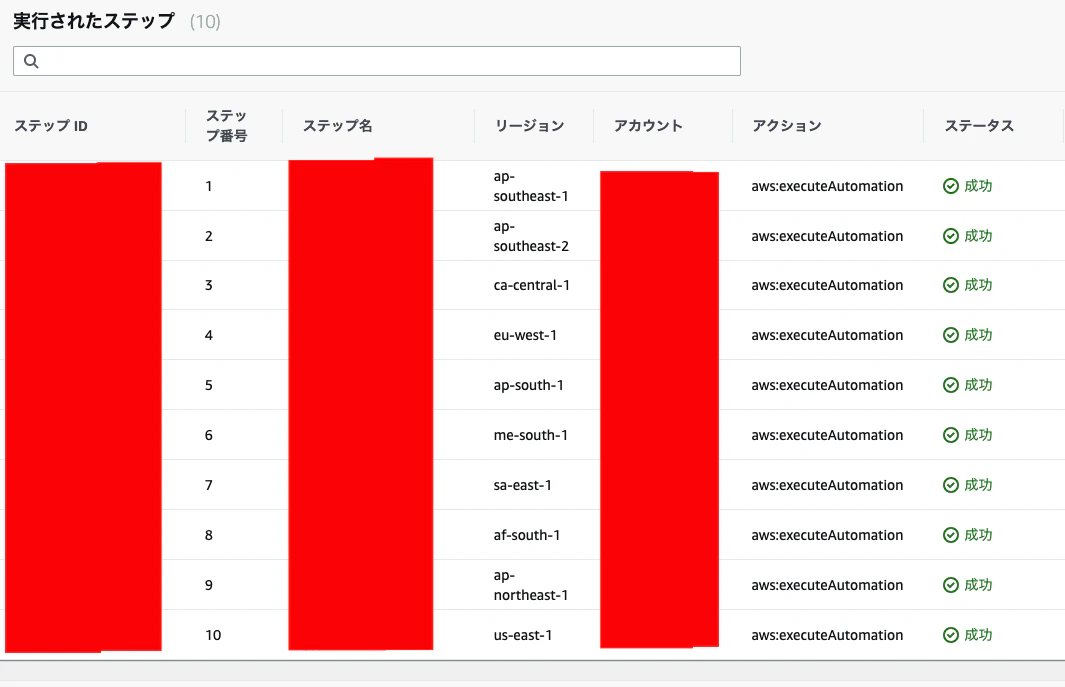Image resolution: width=1065 pixels, height=687 pixels.
Task: Click success check icon for step 3
Action: pos(951,285)
